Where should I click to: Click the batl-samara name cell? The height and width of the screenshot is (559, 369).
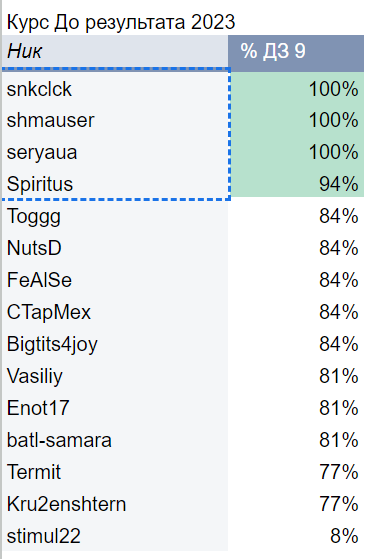(115, 440)
